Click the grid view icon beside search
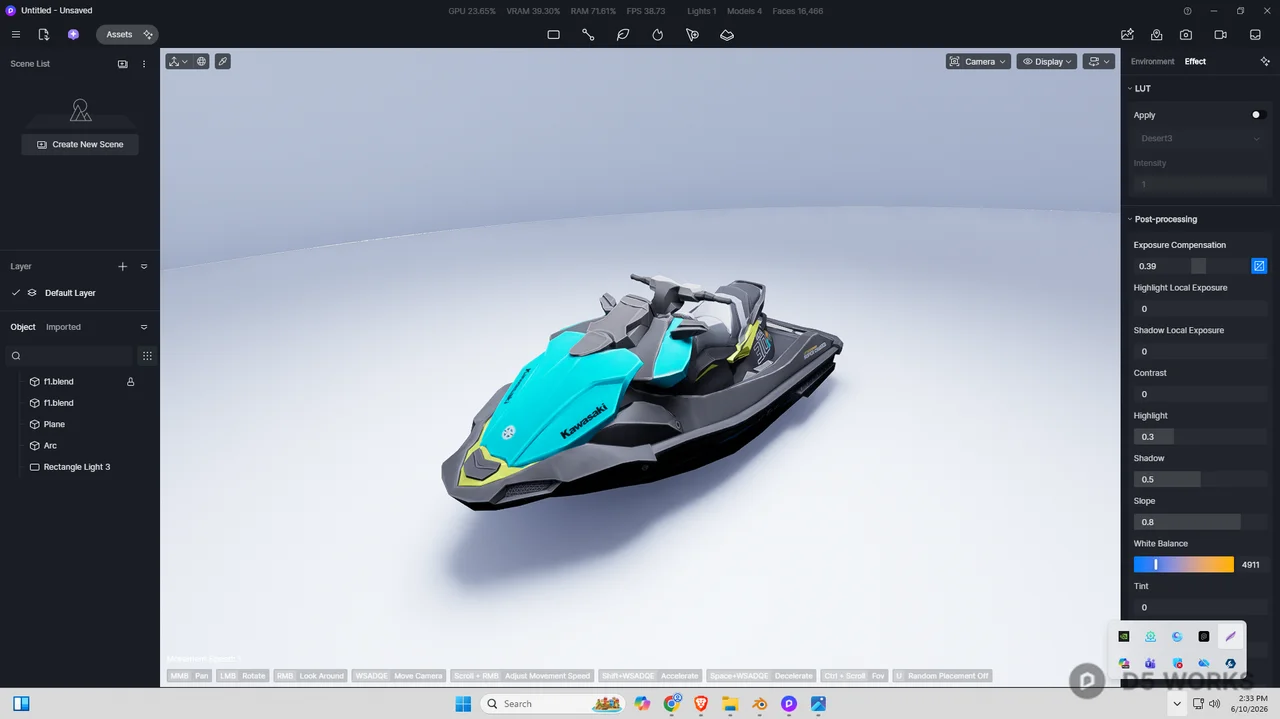The image size is (1280, 719). [147, 356]
